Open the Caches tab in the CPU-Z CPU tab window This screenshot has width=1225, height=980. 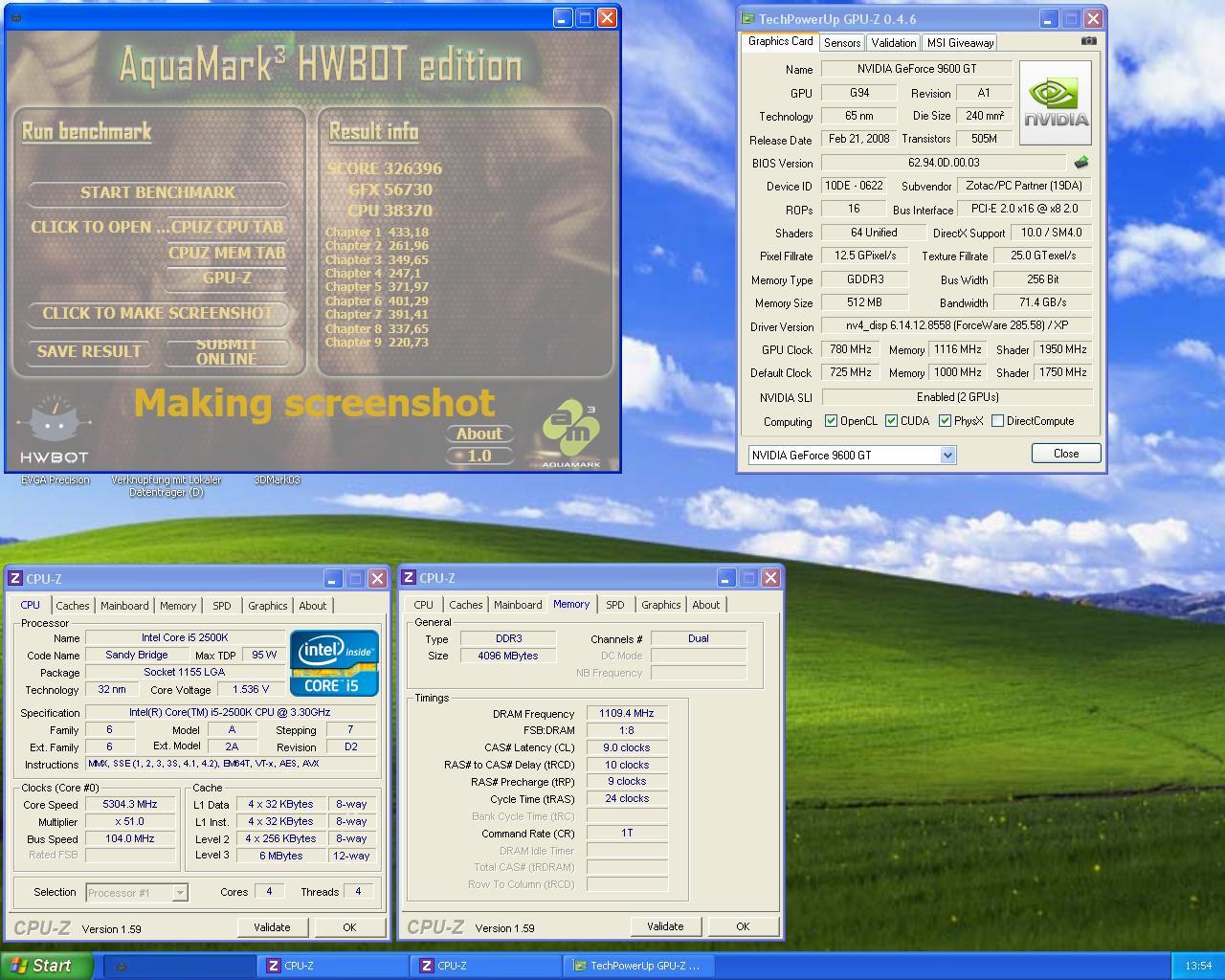click(73, 606)
